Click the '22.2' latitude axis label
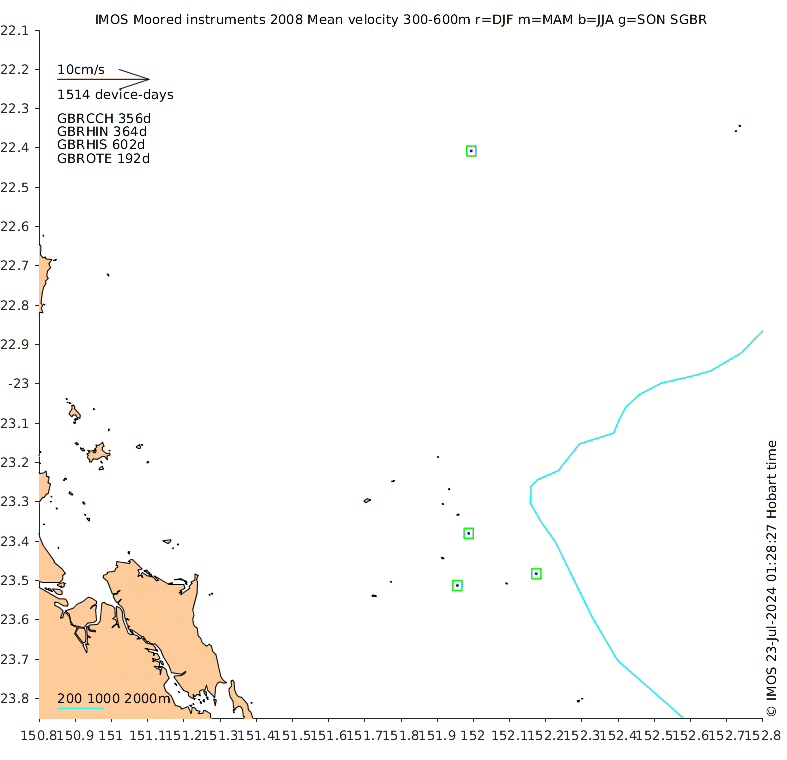The height and width of the screenshot is (760, 787). 15,69
